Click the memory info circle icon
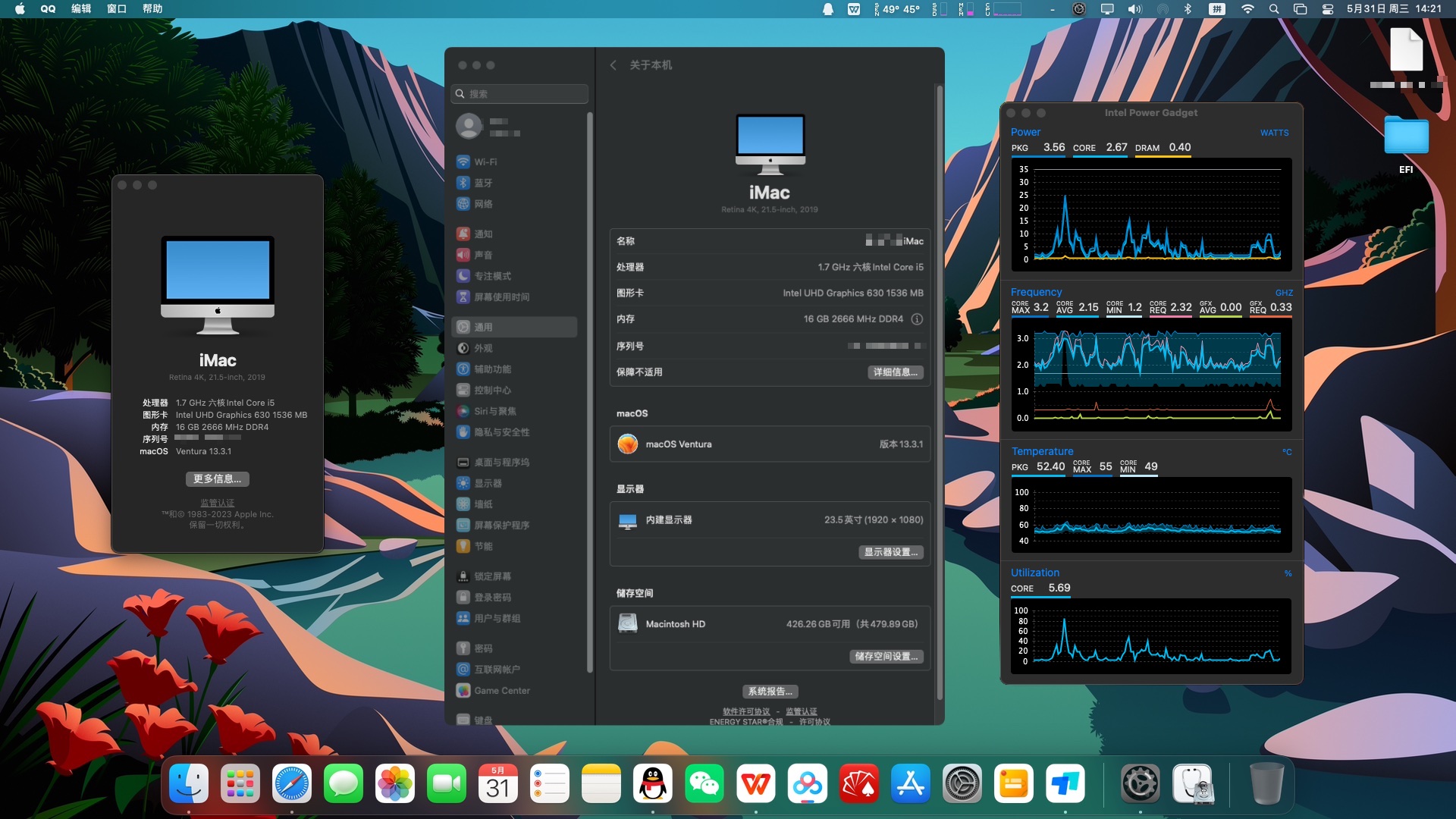Image resolution: width=1456 pixels, height=819 pixels. [917, 319]
